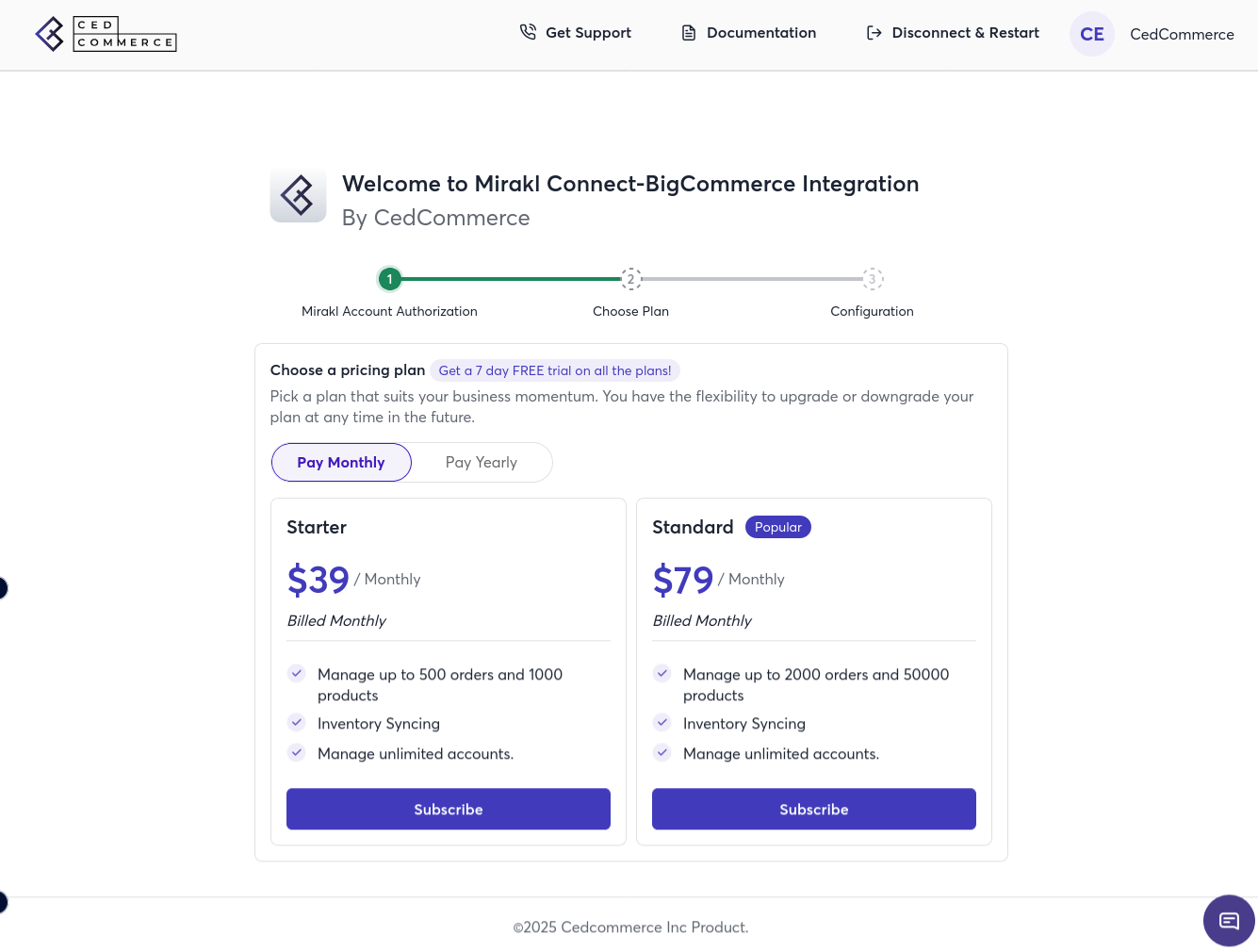1258x952 pixels.
Task: Open the Documentation link
Action: point(760,33)
